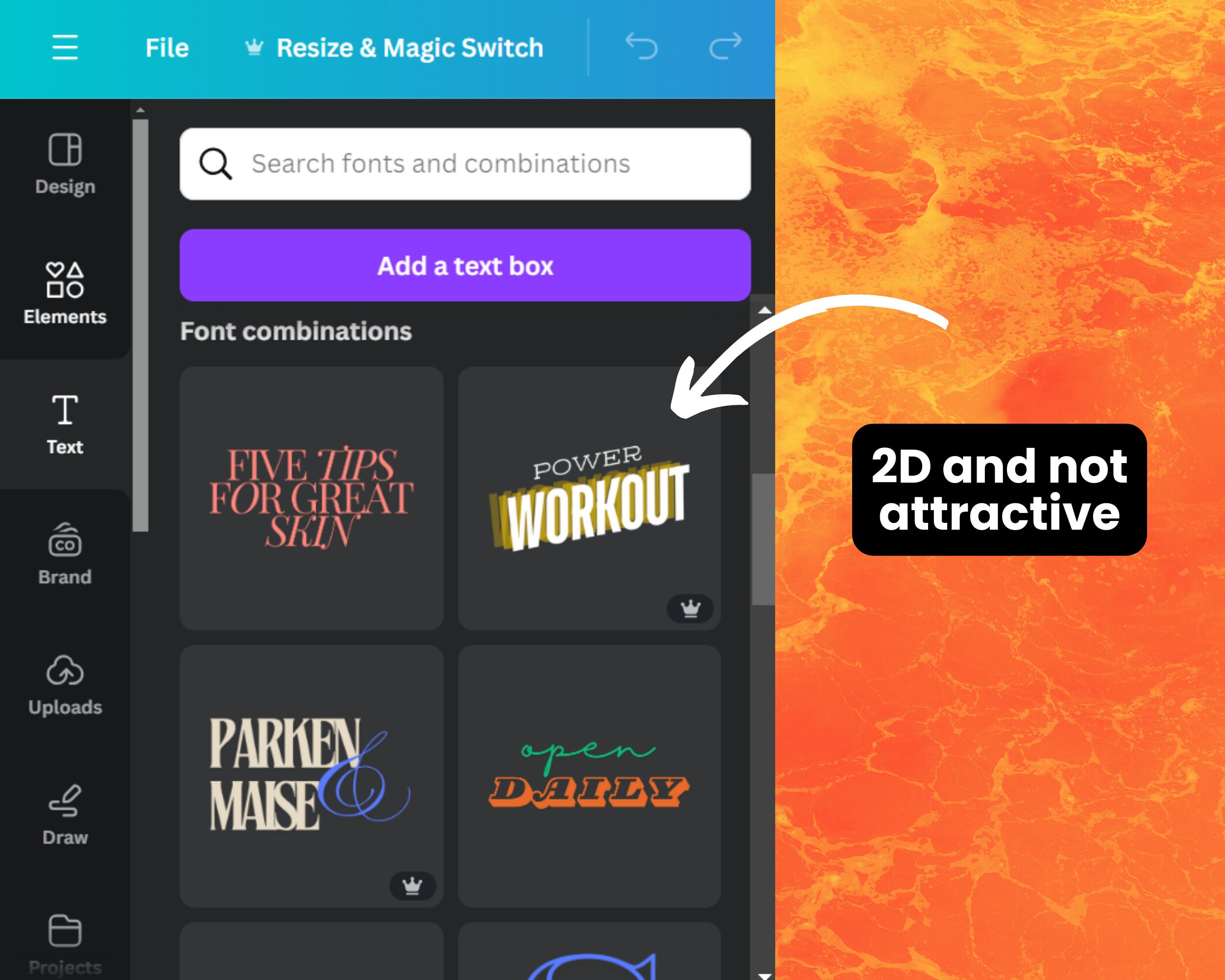Open the hamburger main menu
The image size is (1225, 980).
click(65, 47)
